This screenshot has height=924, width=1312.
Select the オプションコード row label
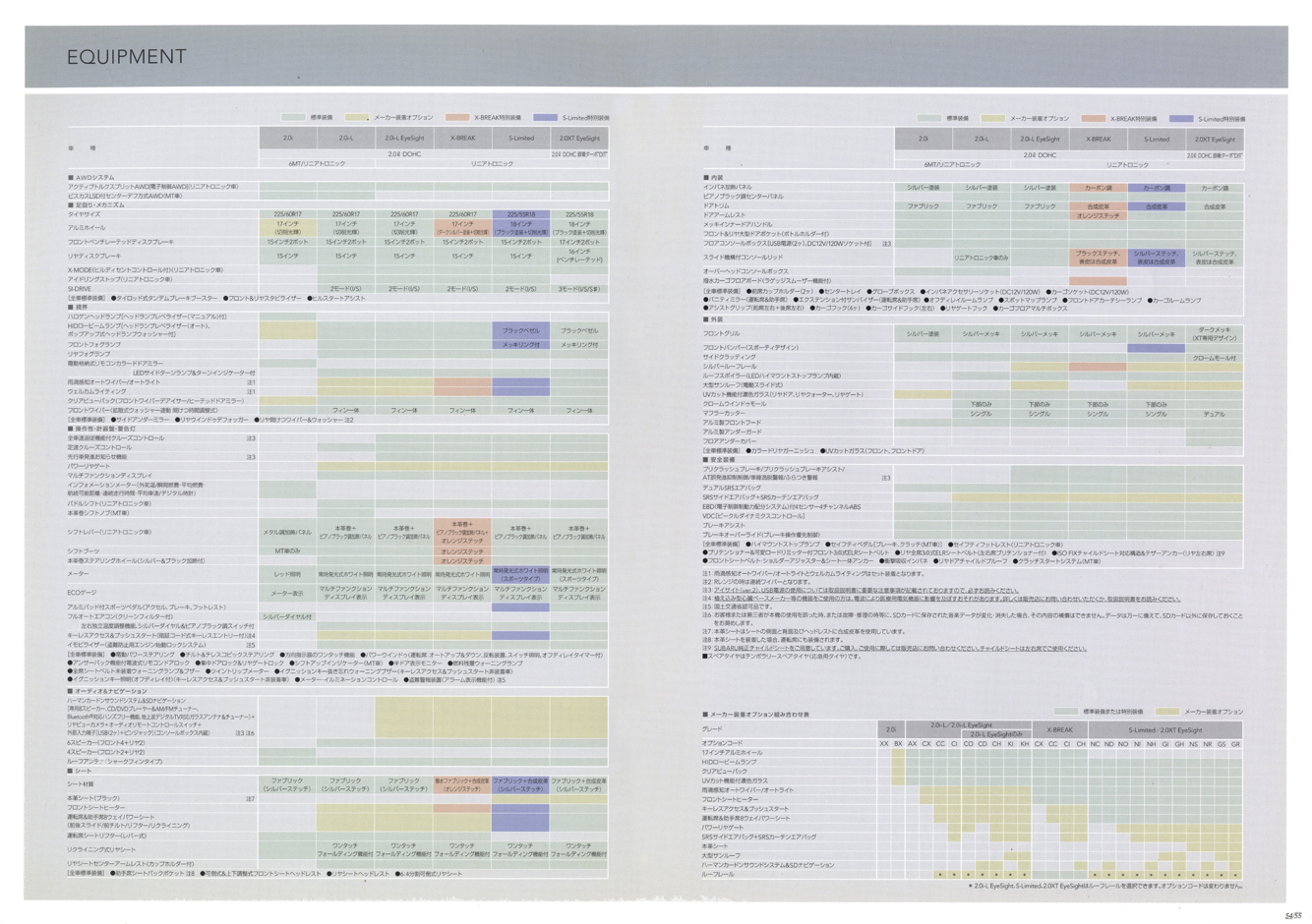(x=724, y=743)
